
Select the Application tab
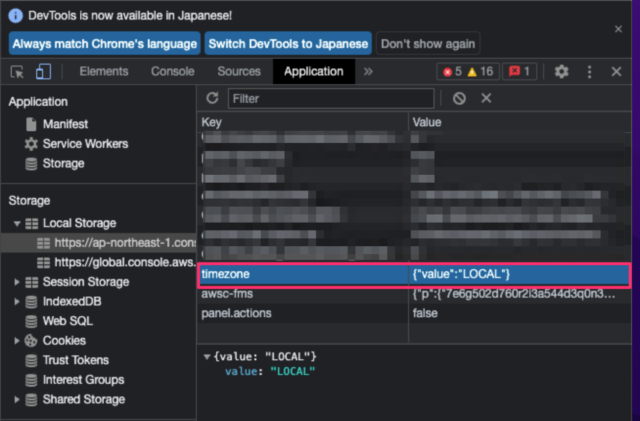pyautogui.click(x=313, y=71)
